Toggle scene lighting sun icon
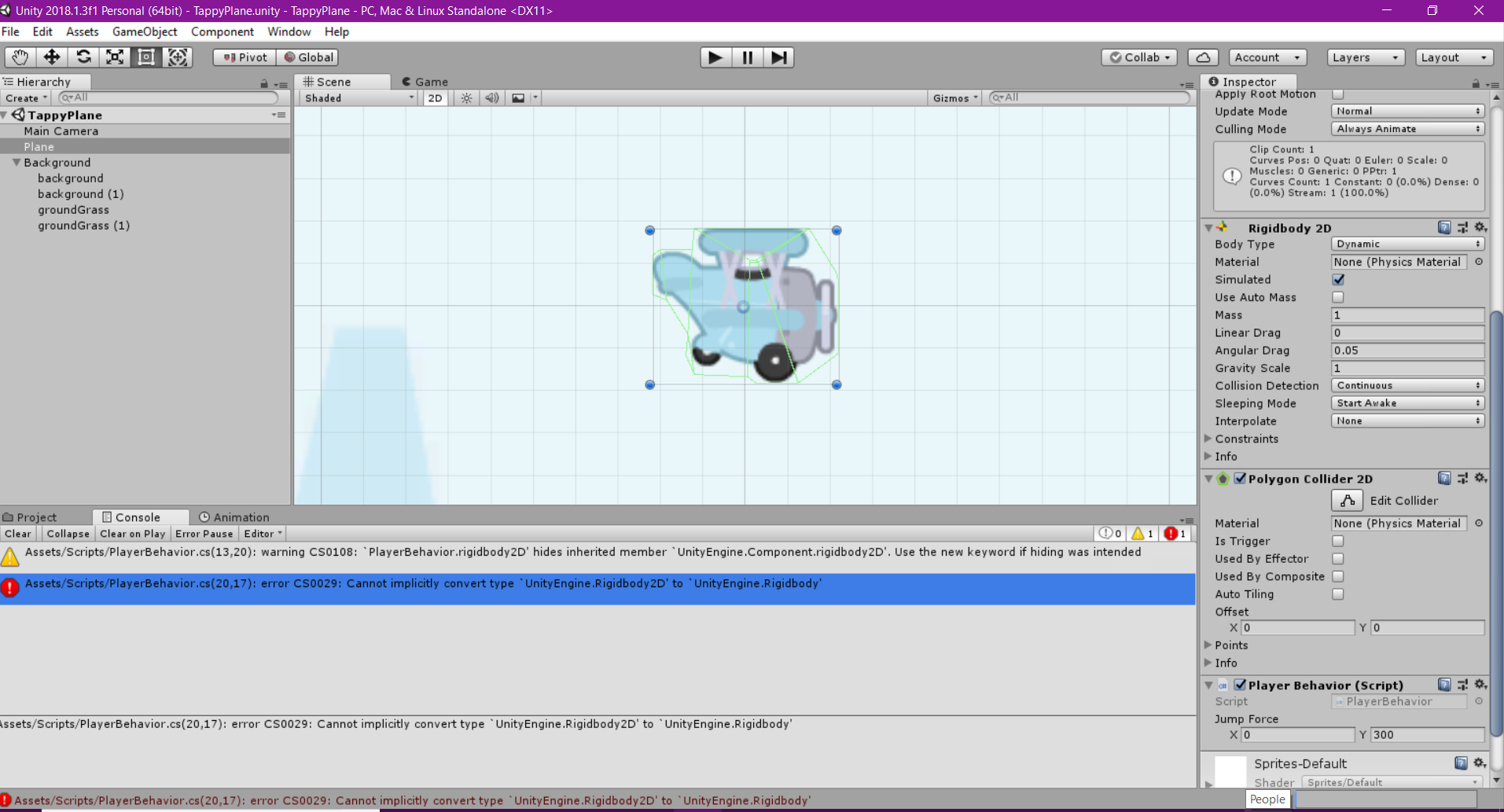Image resolution: width=1504 pixels, height=812 pixels. [x=466, y=98]
